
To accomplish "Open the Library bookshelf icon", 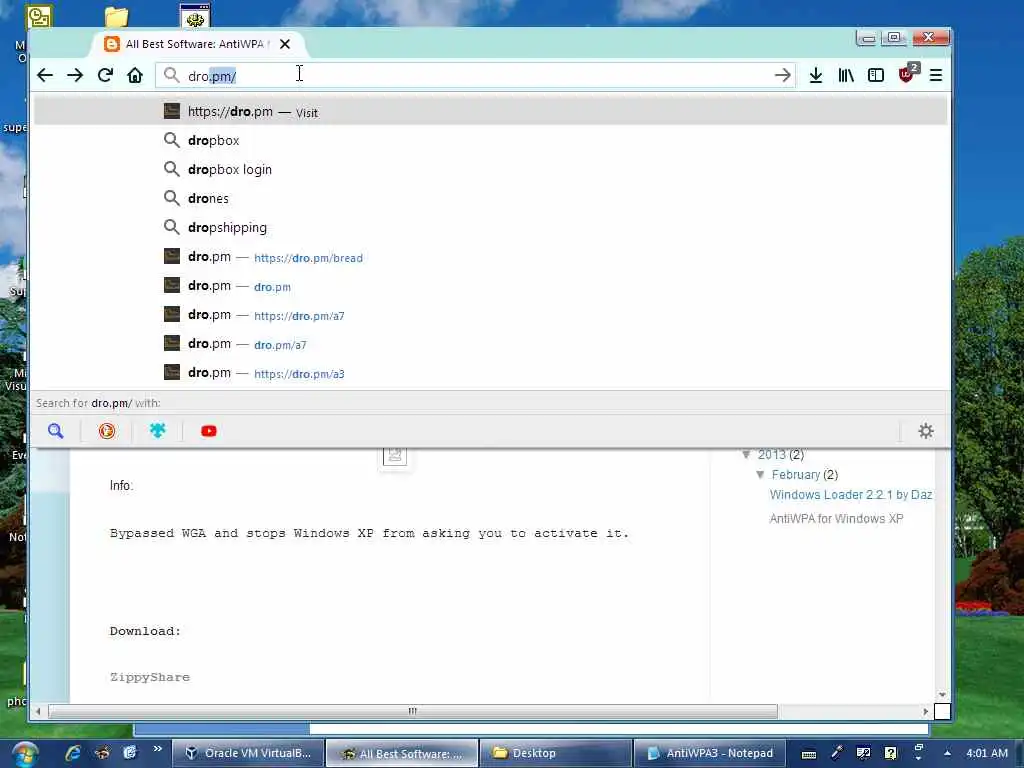I will click(x=846, y=75).
